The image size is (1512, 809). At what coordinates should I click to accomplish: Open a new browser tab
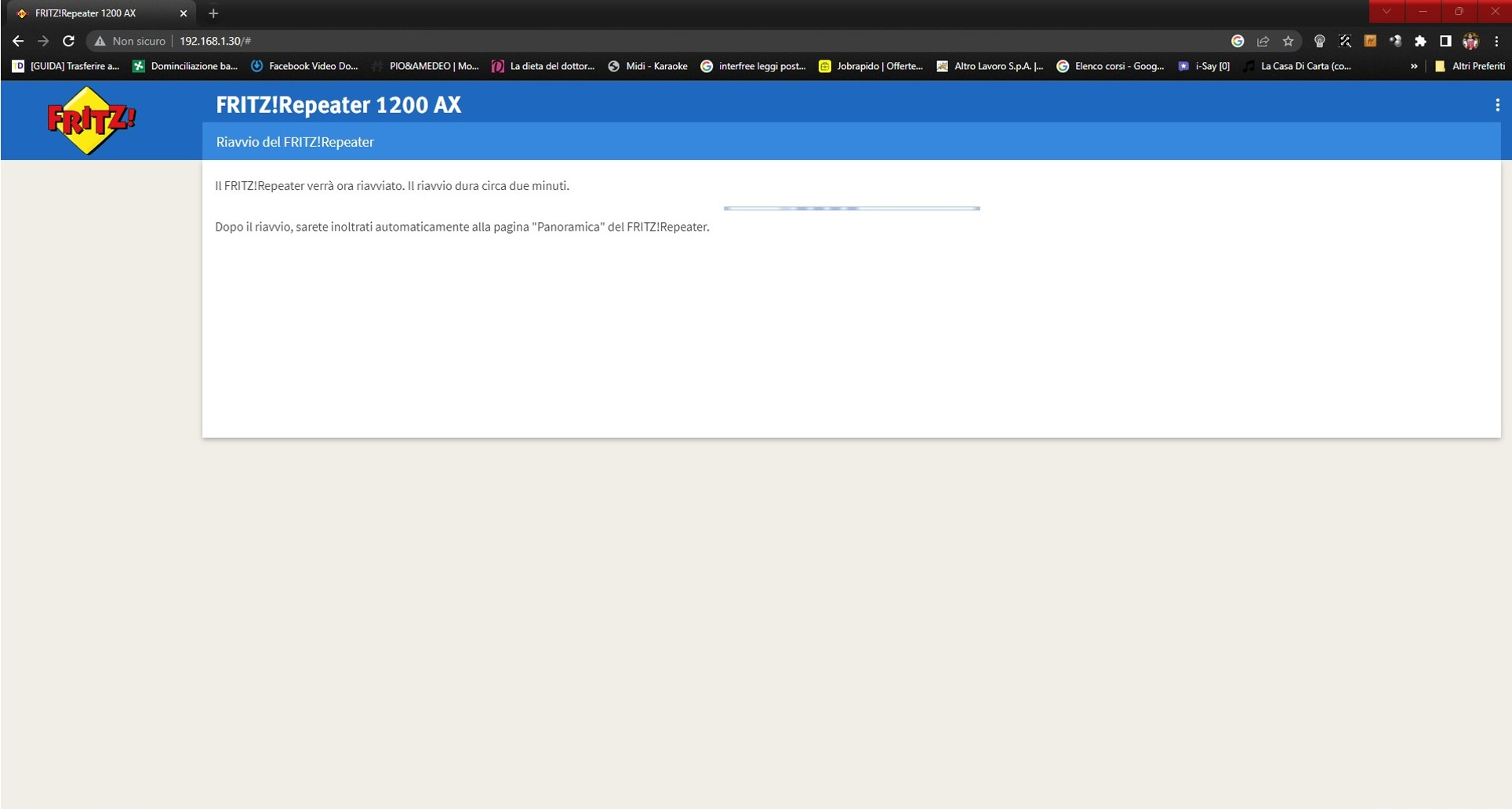point(213,13)
